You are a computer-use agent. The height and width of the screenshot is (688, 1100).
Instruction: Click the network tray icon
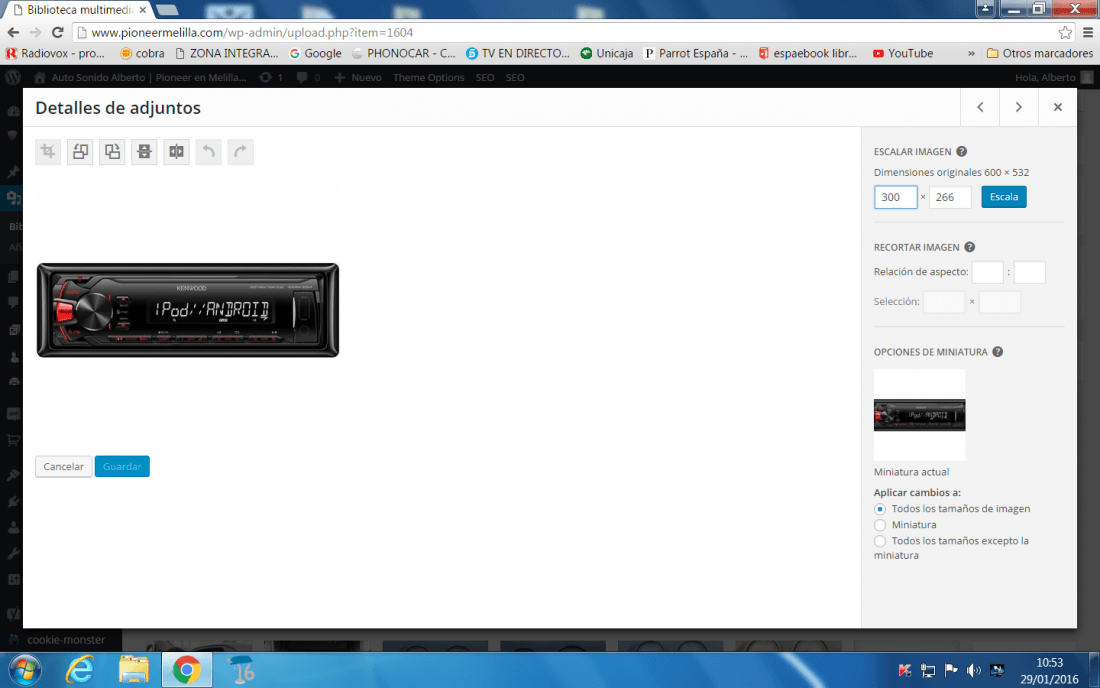pyautogui.click(x=927, y=670)
